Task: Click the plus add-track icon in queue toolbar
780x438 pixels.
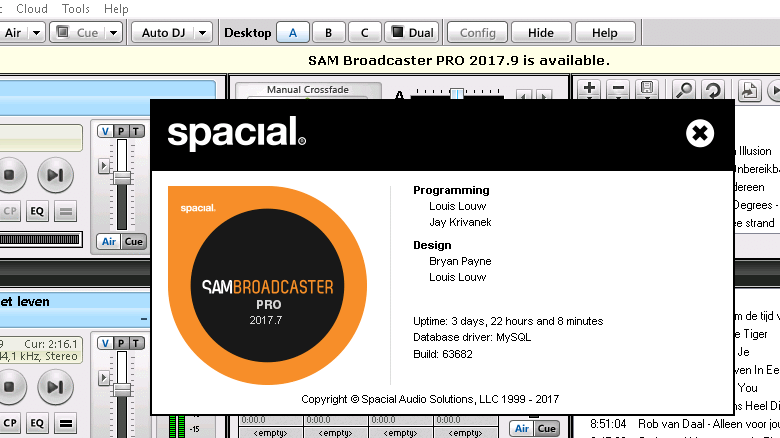Action: 589,90
